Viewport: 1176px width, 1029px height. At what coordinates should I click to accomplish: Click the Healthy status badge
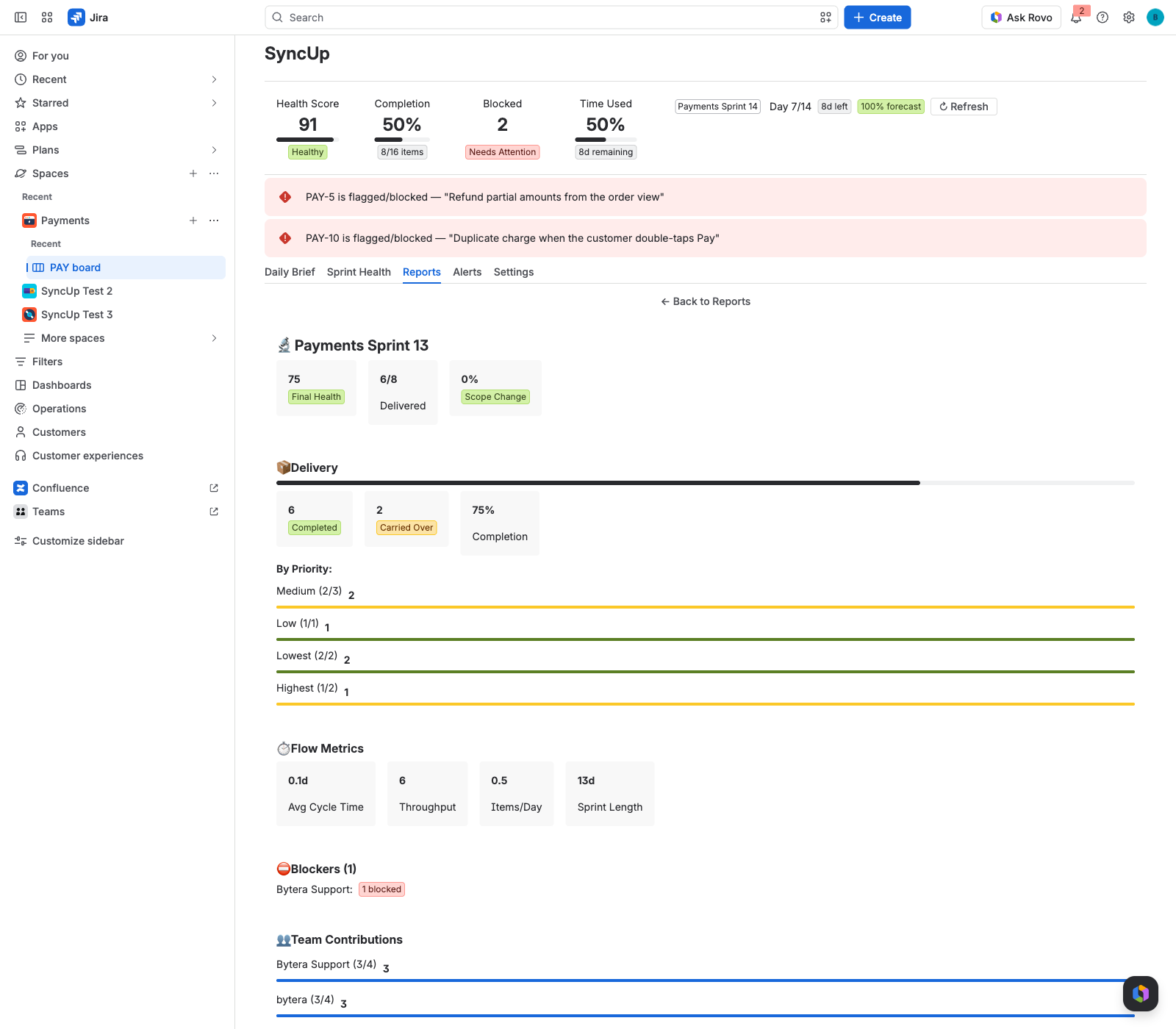point(307,152)
